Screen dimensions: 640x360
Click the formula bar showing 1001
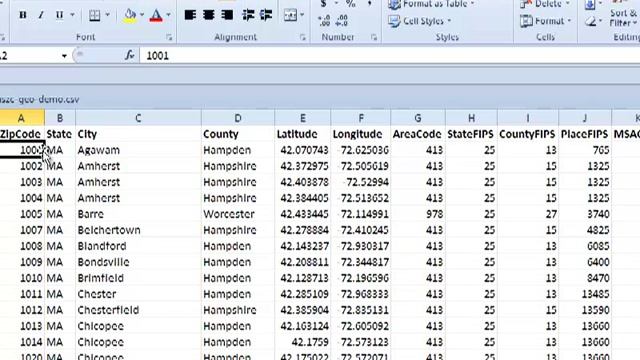click(390, 56)
